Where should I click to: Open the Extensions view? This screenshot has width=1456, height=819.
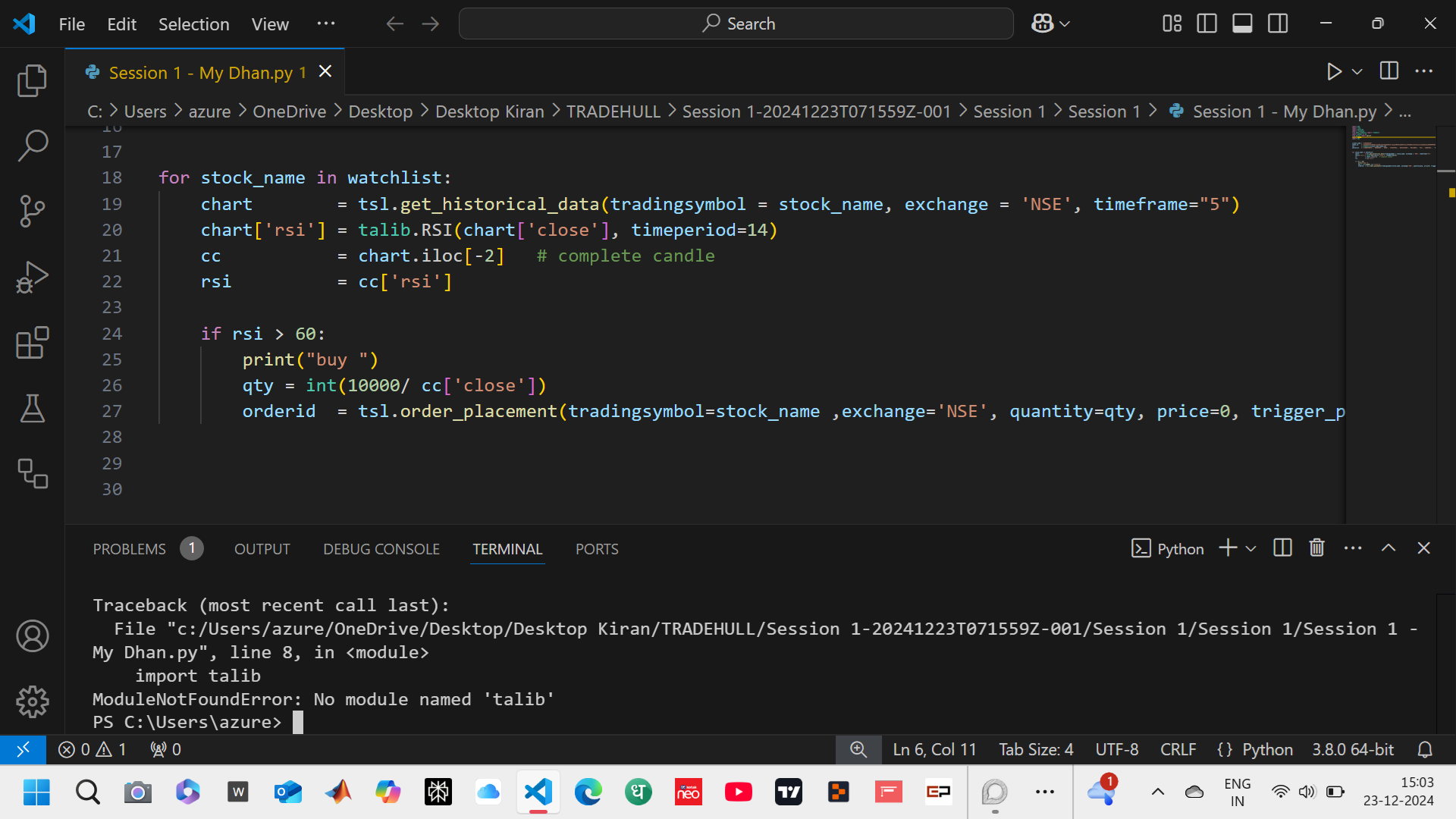(x=32, y=343)
